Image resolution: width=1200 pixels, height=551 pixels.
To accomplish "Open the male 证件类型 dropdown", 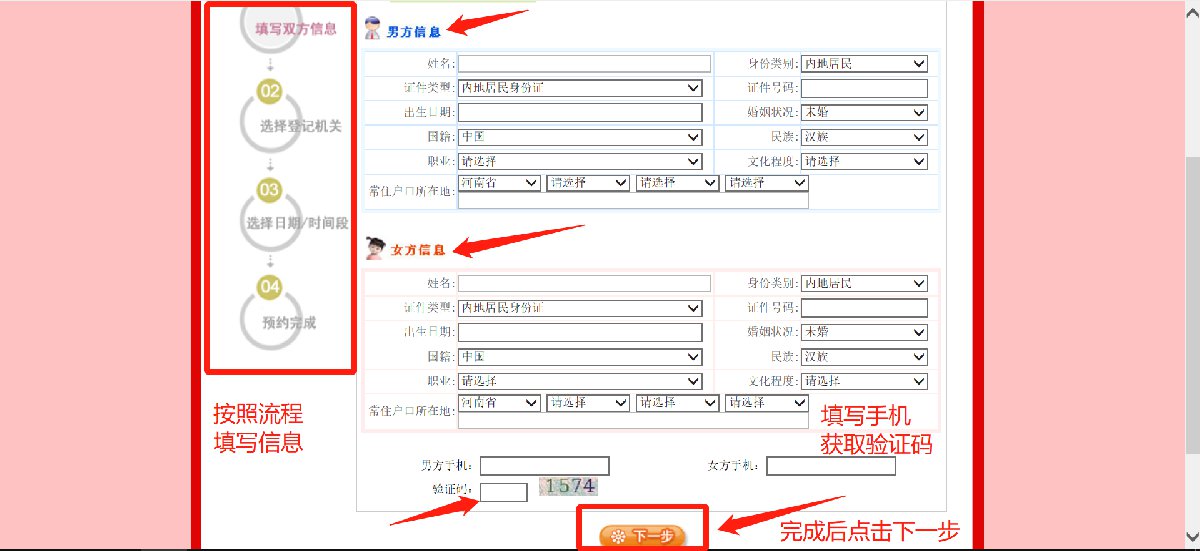I will click(x=580, y=88).
